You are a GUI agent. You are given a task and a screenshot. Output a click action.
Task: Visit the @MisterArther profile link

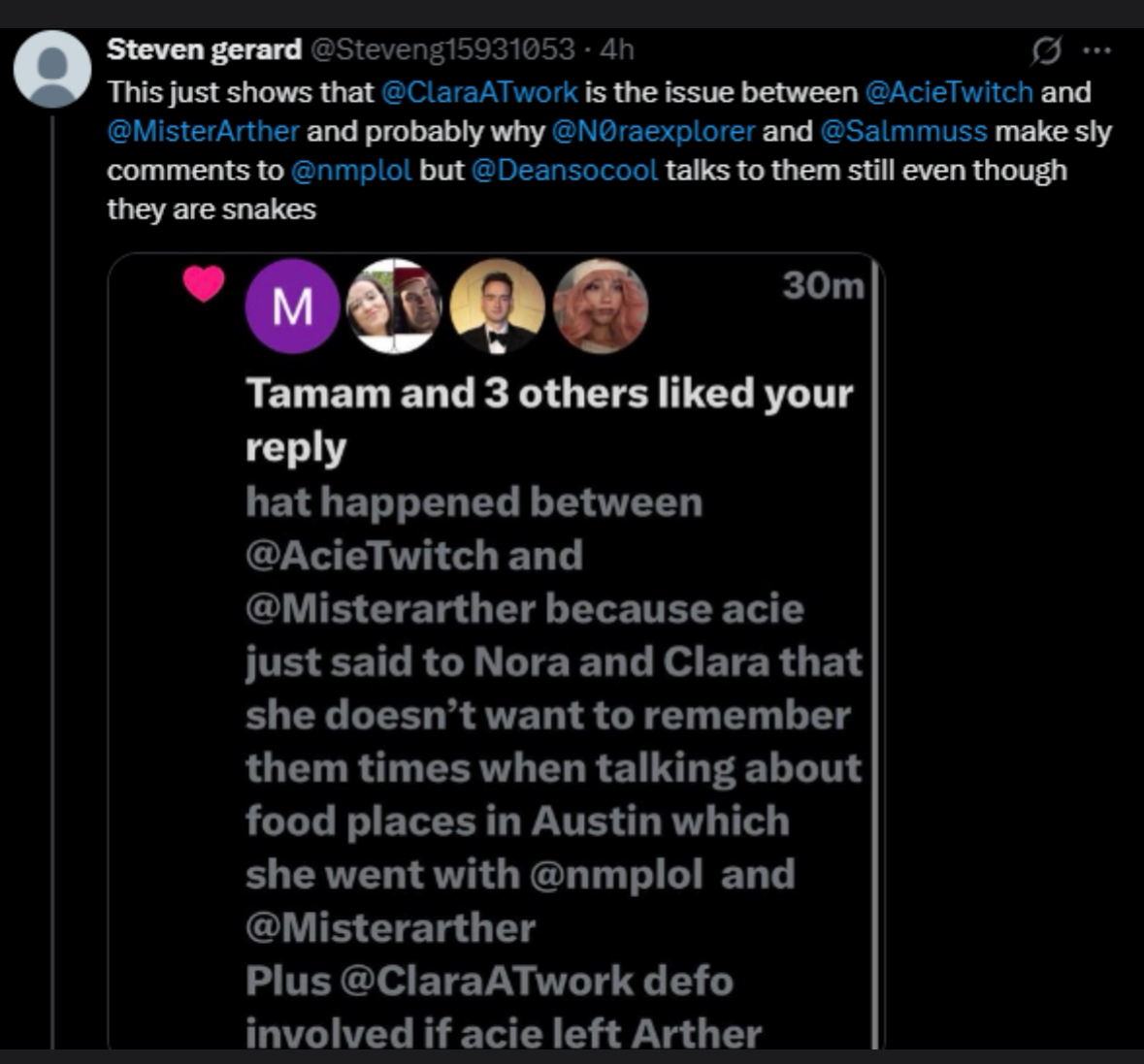coord(203,131)
